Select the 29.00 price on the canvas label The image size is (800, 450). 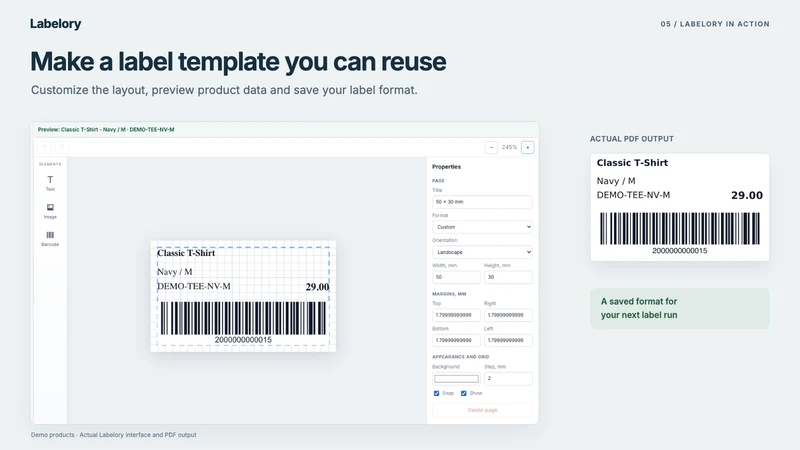click(317, 287)
